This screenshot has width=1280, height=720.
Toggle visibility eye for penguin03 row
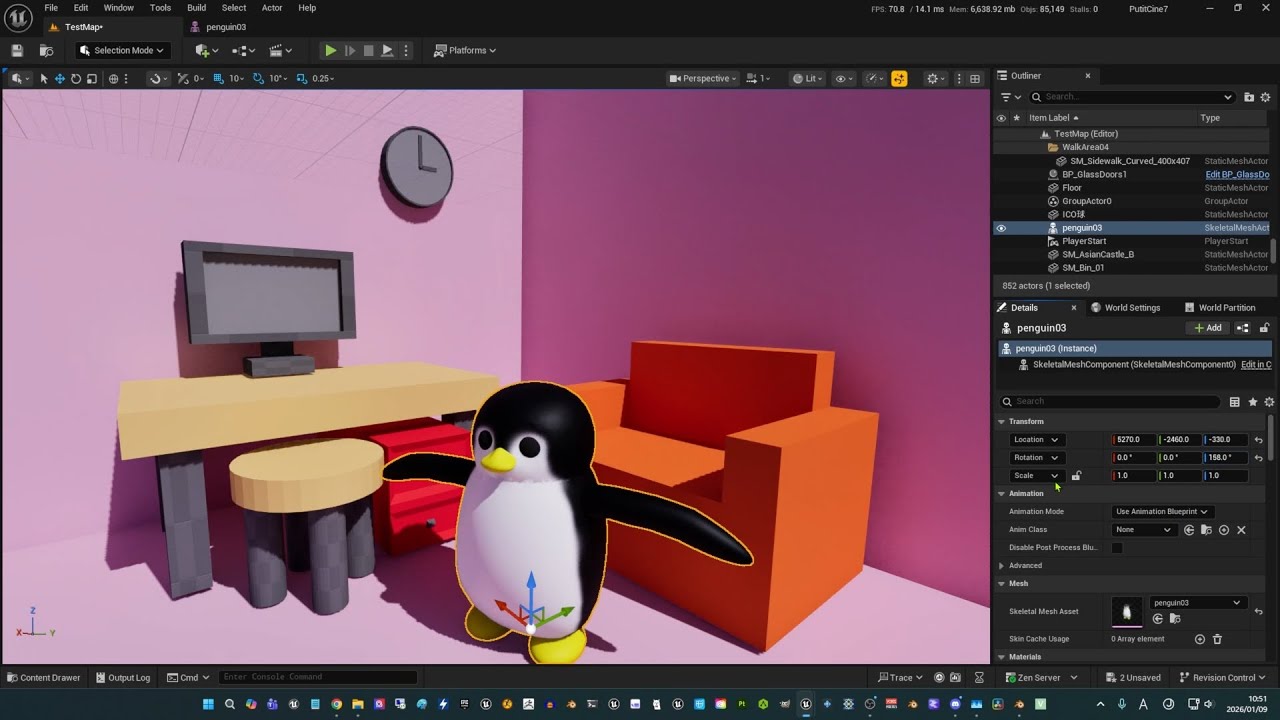[1001, 228]
